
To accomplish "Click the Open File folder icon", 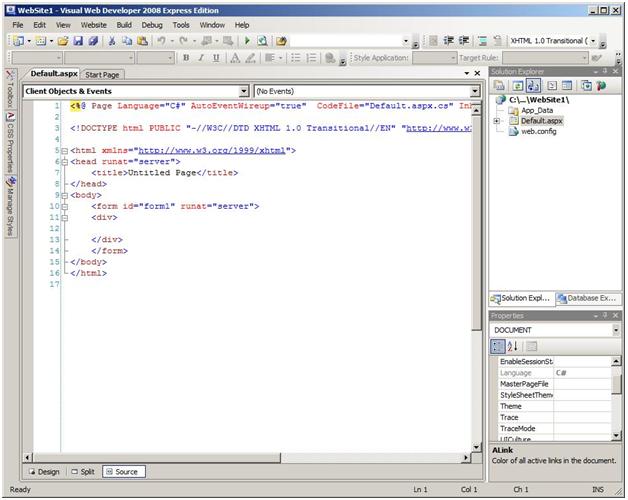I will click(63, 41).
